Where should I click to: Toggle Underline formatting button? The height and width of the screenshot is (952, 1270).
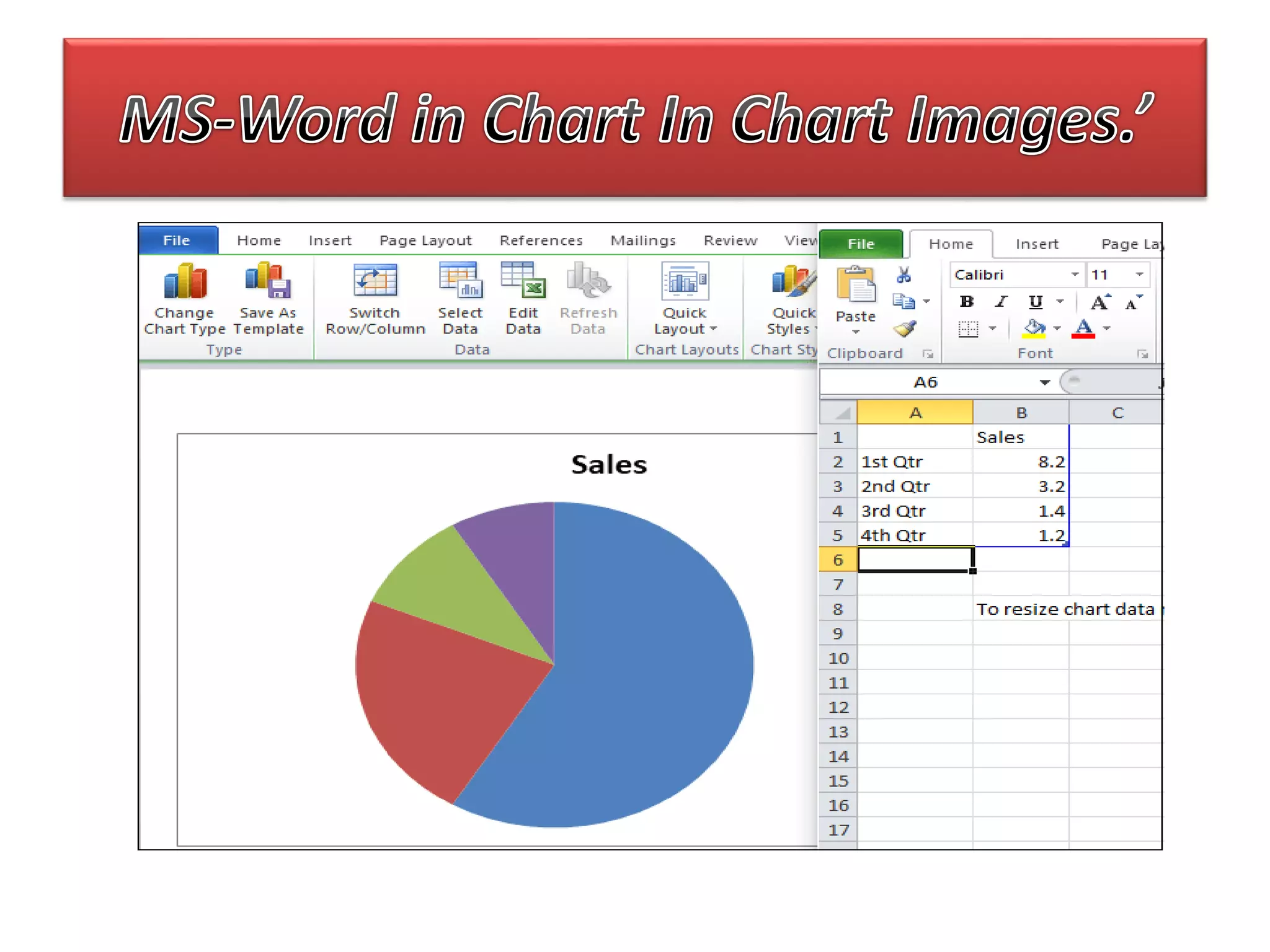(1035, 302)
